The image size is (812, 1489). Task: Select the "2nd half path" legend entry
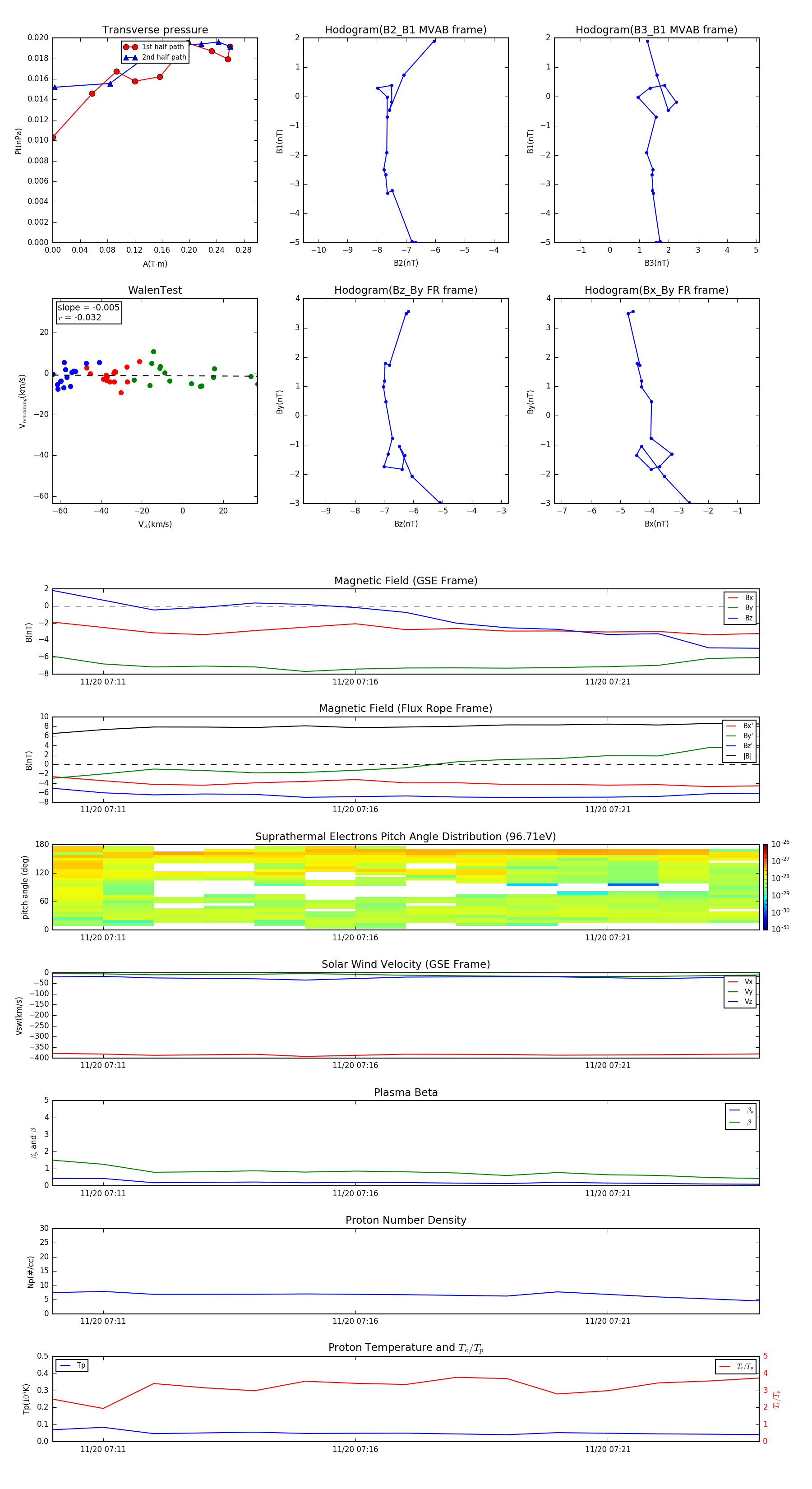pyautogui.click(x=155, y=57)
